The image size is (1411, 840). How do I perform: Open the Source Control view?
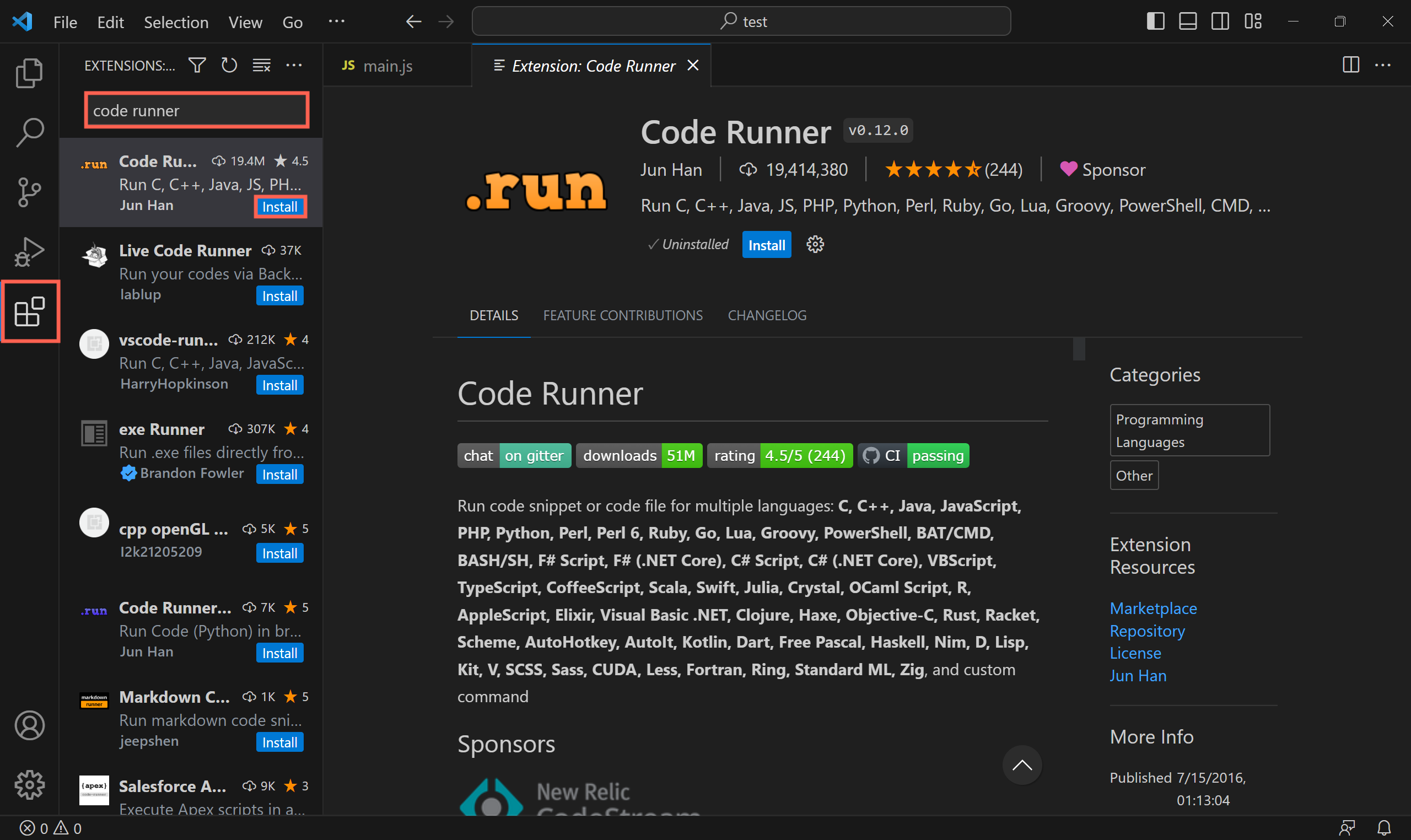pyautogui.click(x=29, y=192)
